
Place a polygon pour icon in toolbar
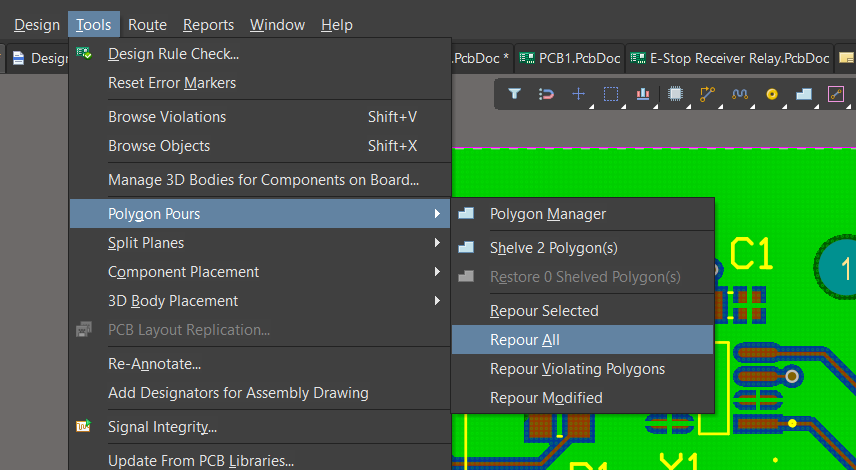pos(804,94)
